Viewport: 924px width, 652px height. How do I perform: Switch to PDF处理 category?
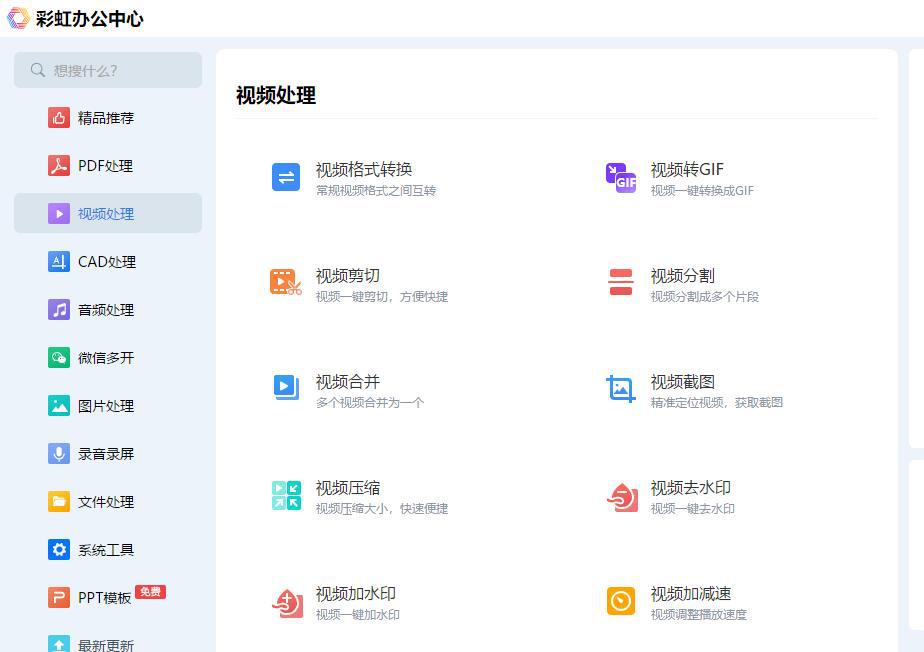105,166
